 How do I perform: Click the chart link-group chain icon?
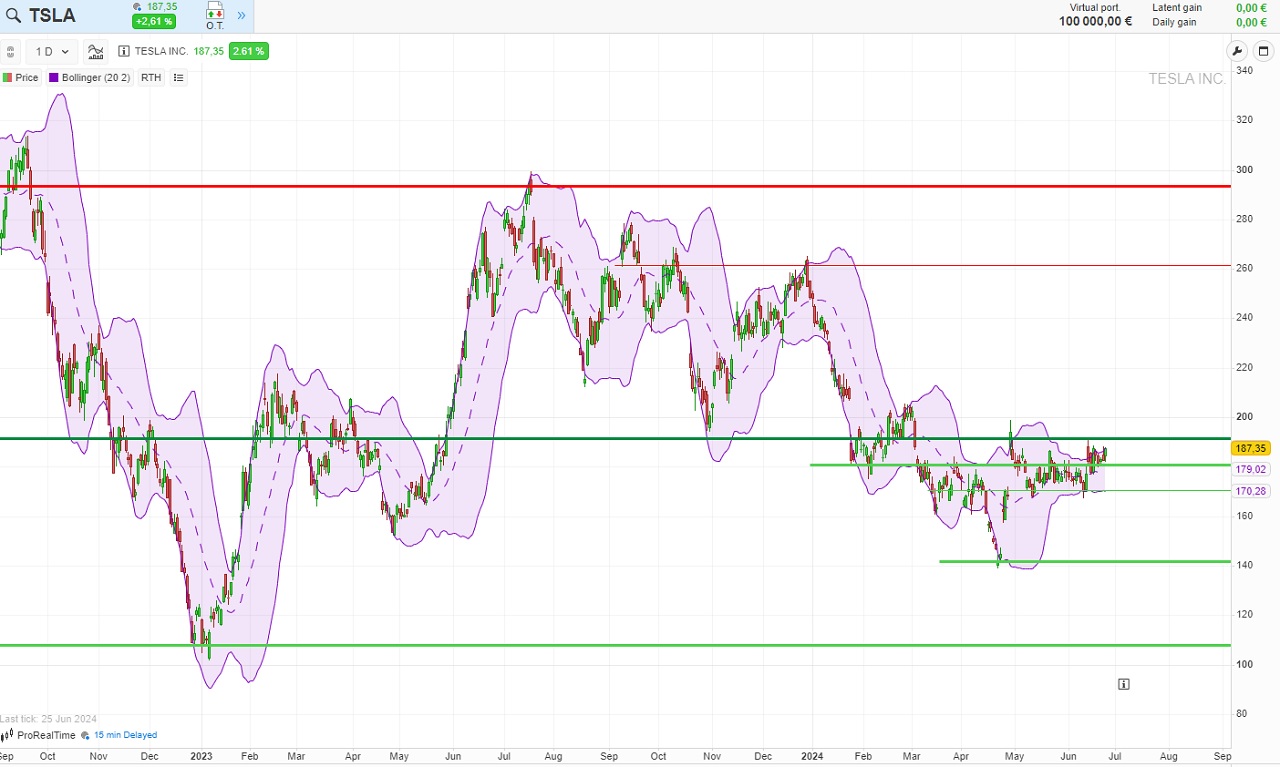(9, 51)
